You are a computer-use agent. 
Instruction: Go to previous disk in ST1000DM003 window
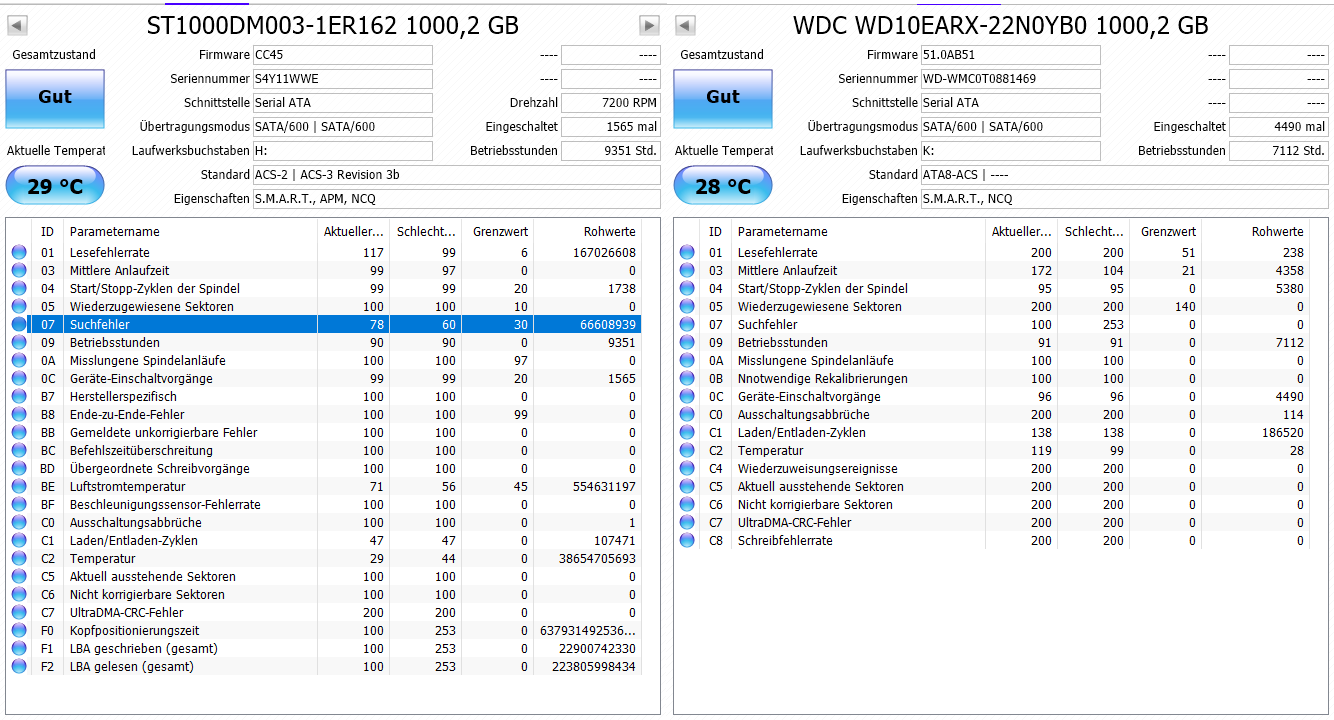pyautogui.click(x=17, y=25)
